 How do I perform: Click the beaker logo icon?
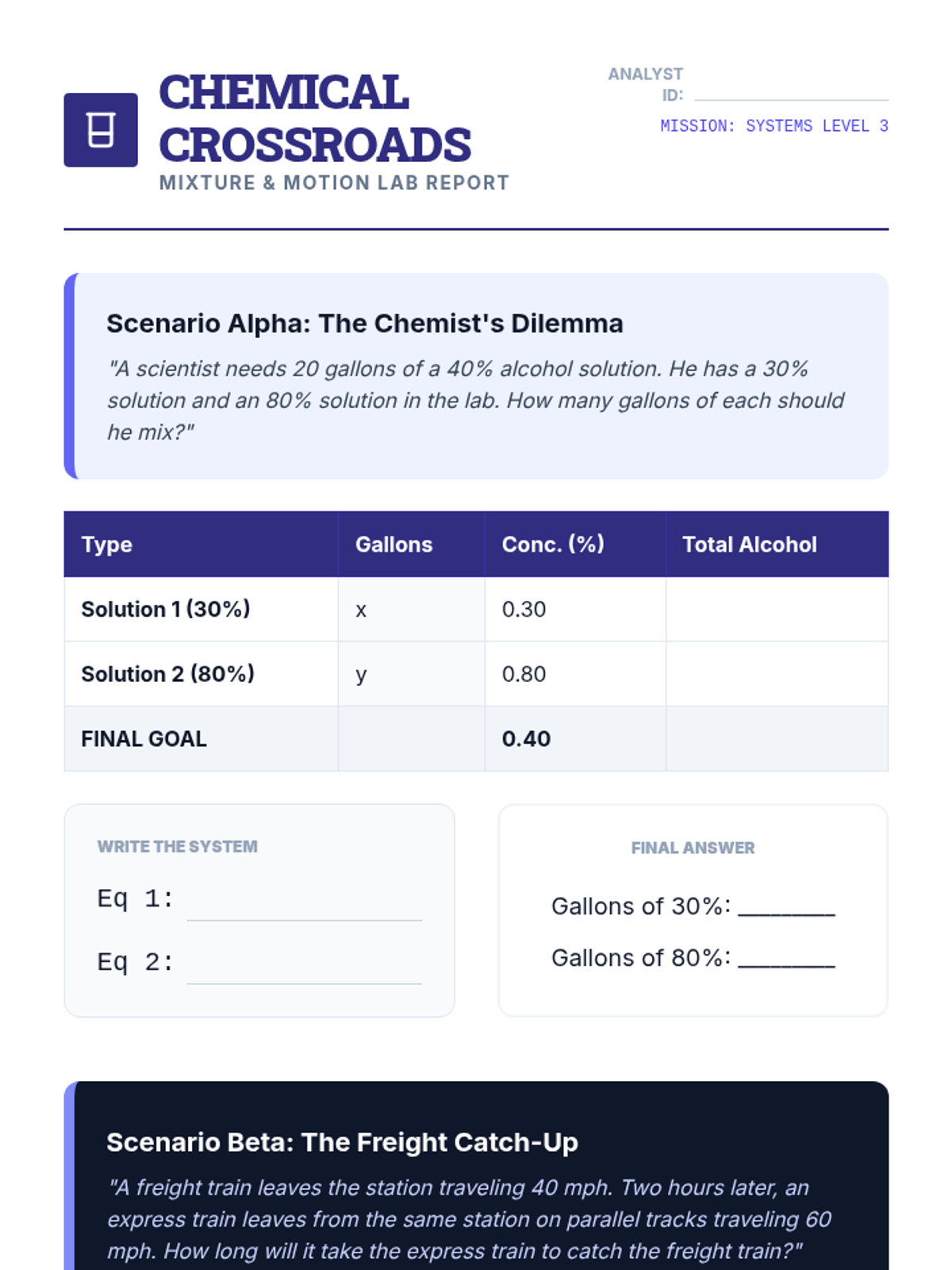101,130
